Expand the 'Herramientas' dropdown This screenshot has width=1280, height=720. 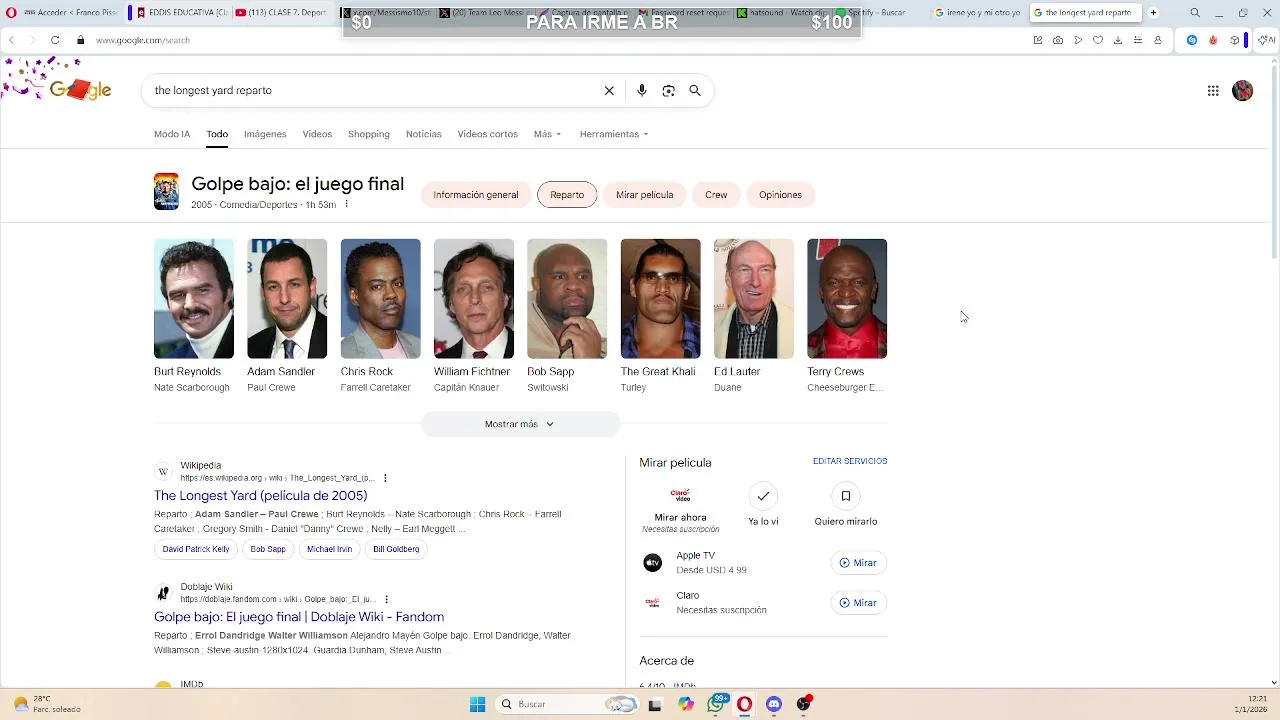(x=614, y=134)
